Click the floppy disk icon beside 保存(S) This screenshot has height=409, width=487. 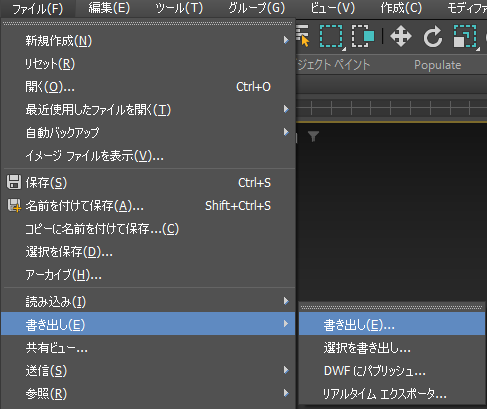(x=14, y=182)
